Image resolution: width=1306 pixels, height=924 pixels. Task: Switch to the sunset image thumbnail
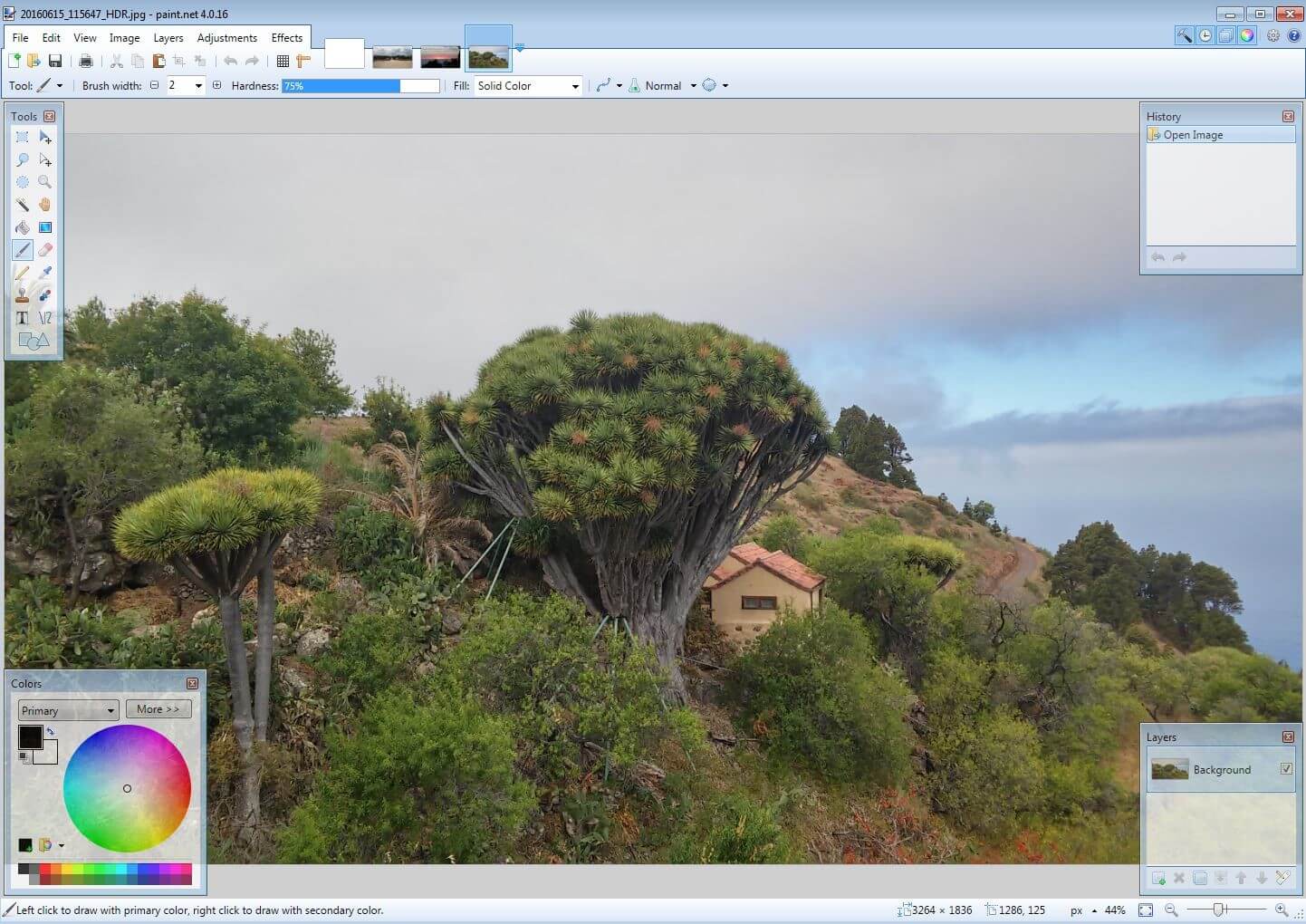(440, 57)
